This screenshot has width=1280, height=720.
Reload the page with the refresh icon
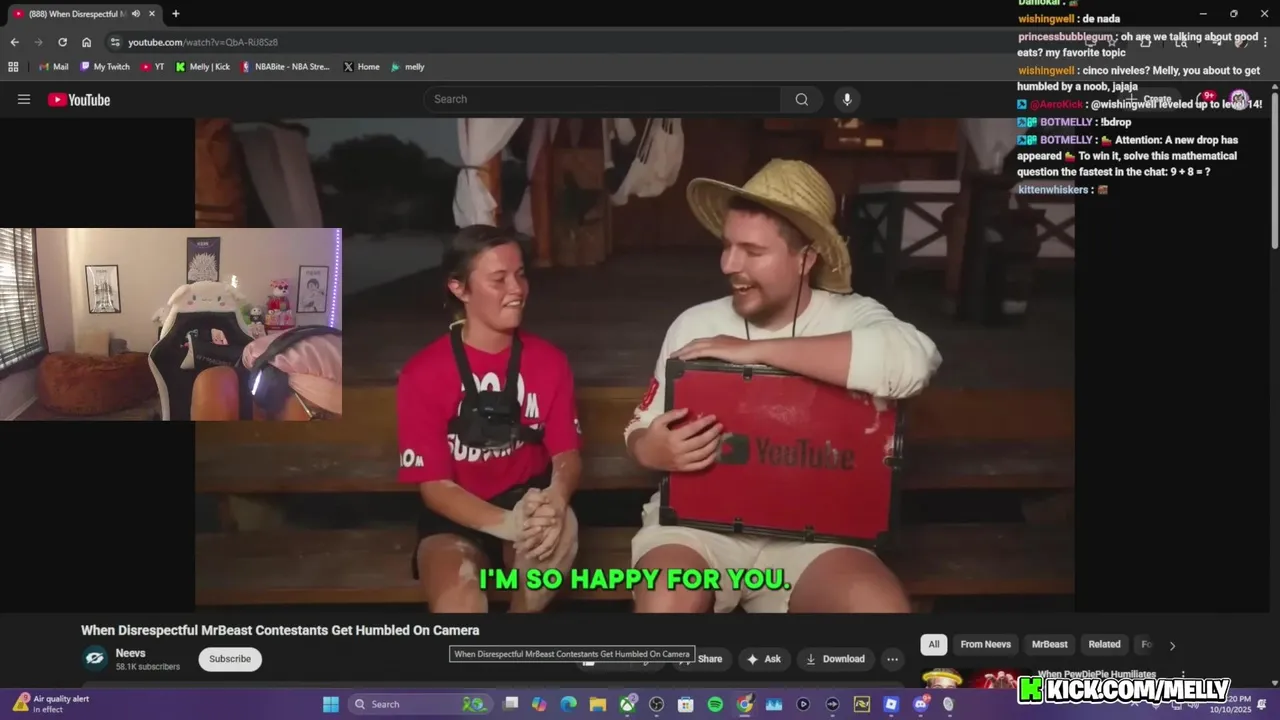[x=62, y=42]
